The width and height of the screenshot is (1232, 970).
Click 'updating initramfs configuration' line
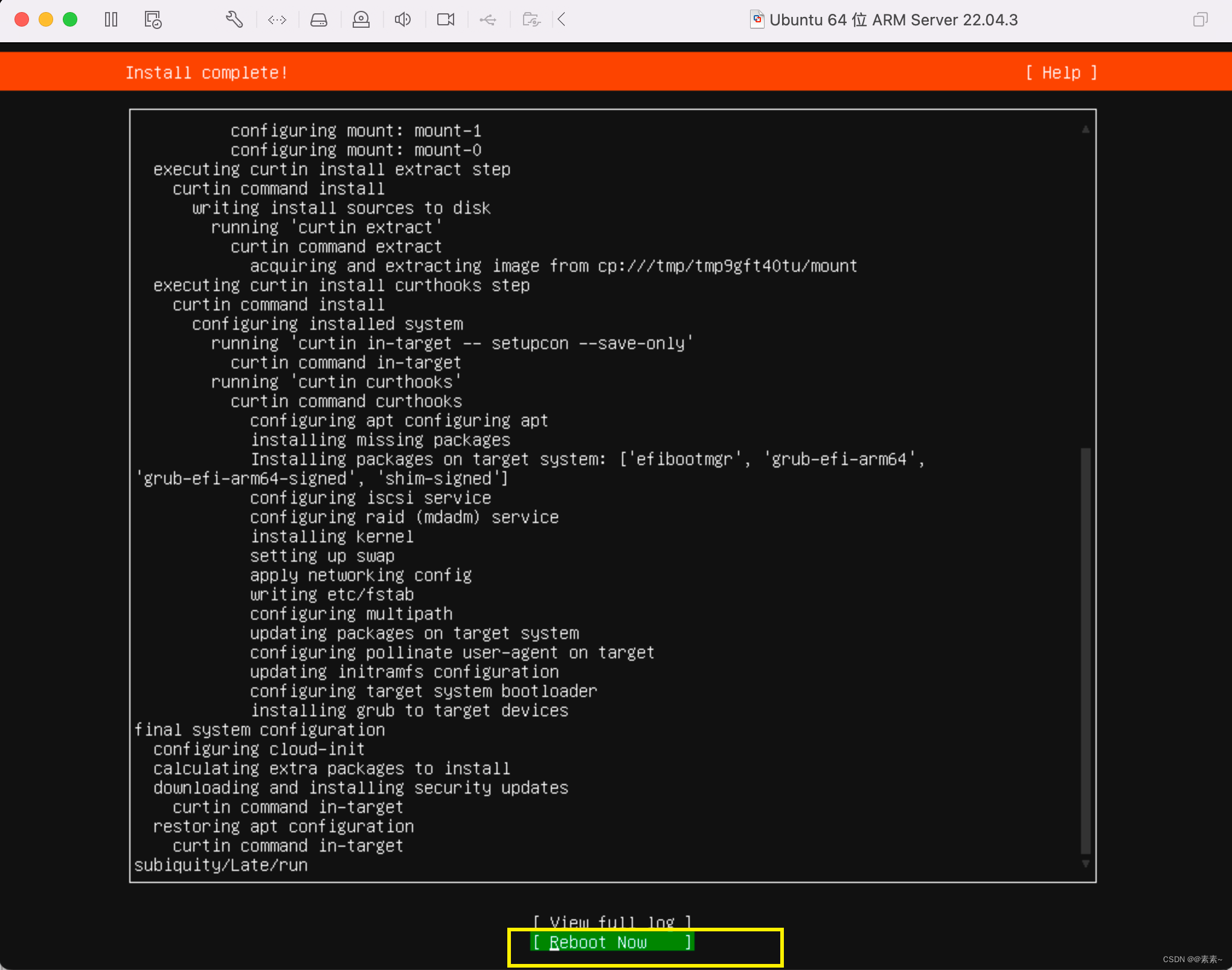click(x=405, y=672)
